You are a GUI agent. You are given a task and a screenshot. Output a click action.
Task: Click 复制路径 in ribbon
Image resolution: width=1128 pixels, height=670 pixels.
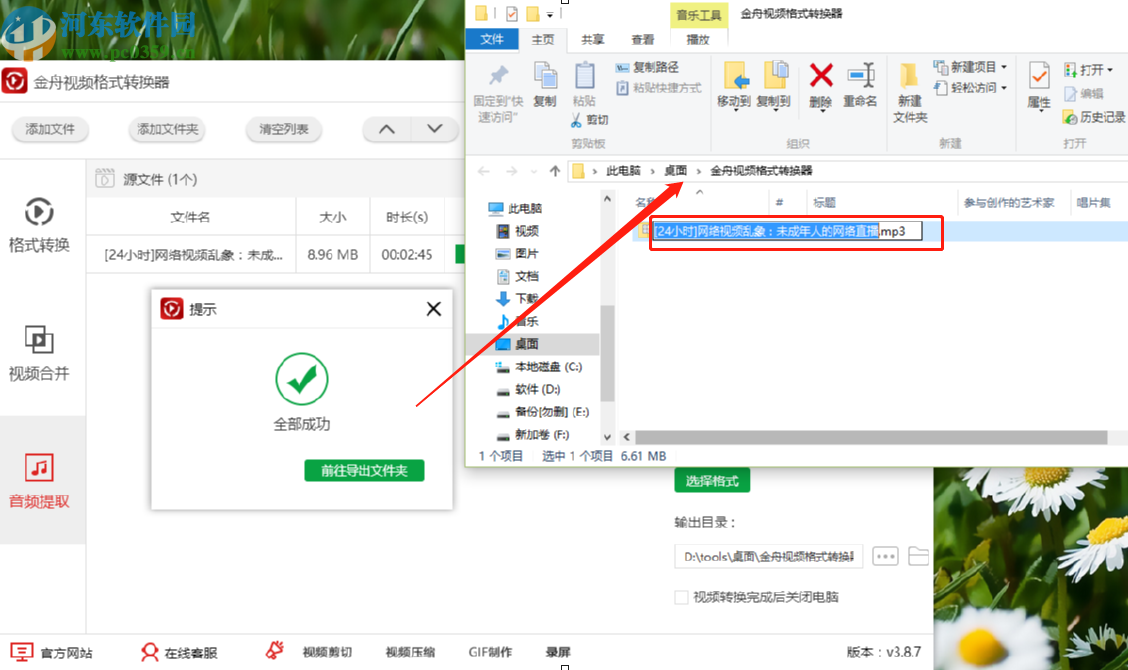click(x=647, y=67)
